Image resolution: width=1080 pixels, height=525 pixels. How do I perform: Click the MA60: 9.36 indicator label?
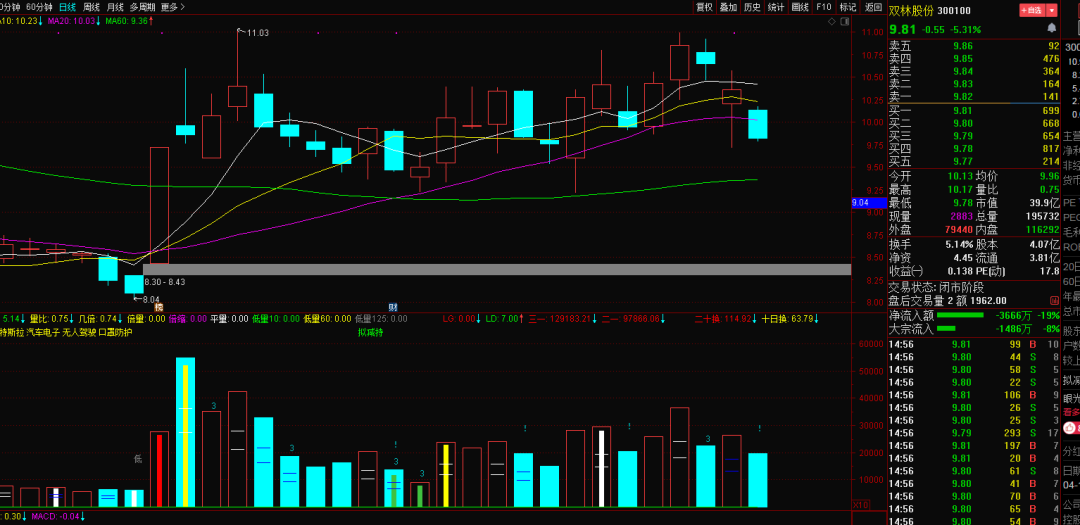[x=129, y=21]
